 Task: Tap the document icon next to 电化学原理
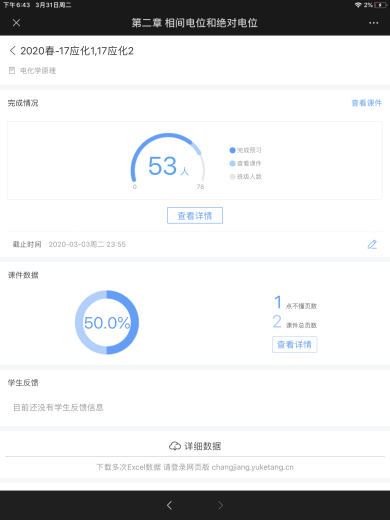(x=12, y=70)
